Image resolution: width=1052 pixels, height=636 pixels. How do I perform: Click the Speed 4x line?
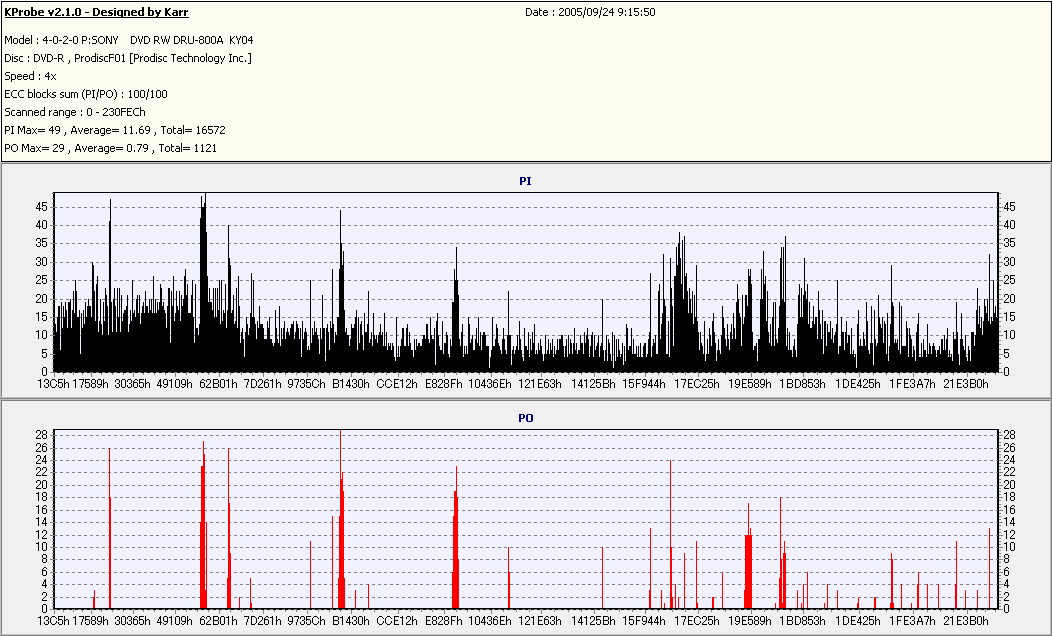tap(30, 76)
